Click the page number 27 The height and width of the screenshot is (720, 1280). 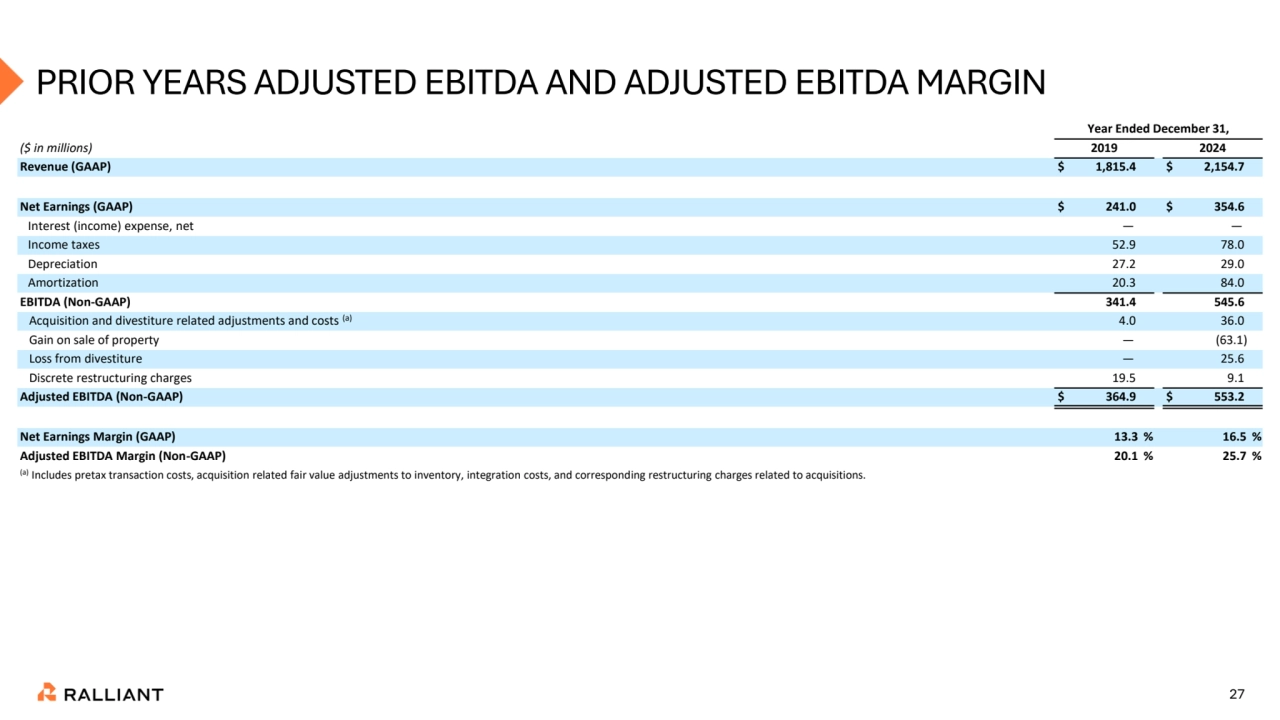tap(1236, 693)
